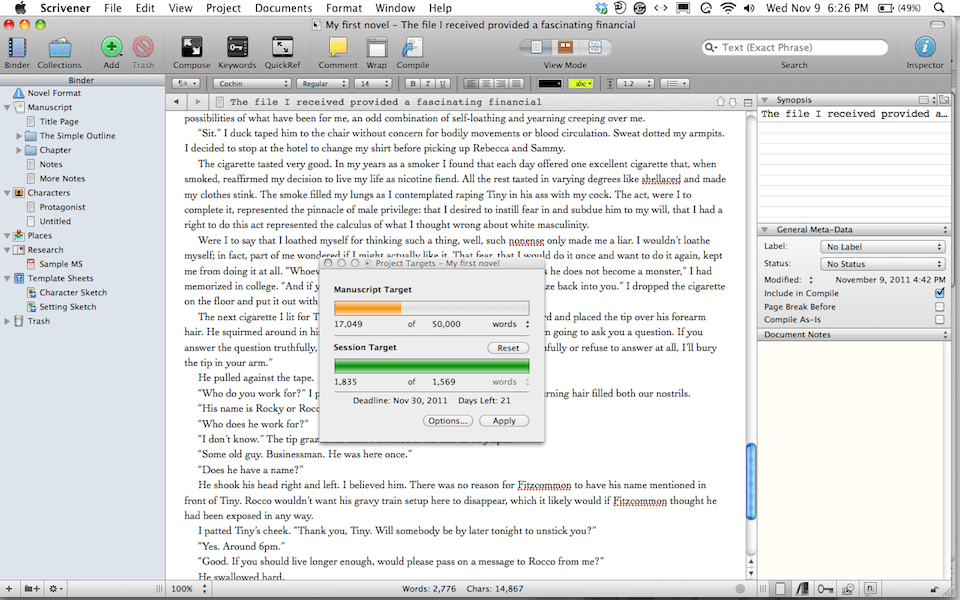Viewport: 960px width, 600px height.
Task: Show Keywords via key icon in inspector footer
Action: (x=825, y=589)
